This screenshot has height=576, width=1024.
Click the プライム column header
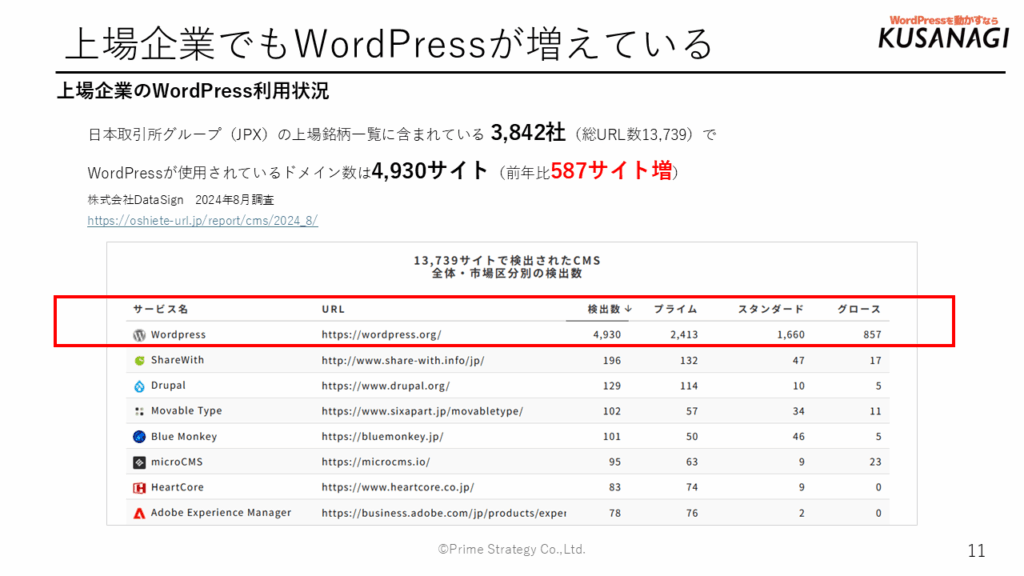point(676,309)
